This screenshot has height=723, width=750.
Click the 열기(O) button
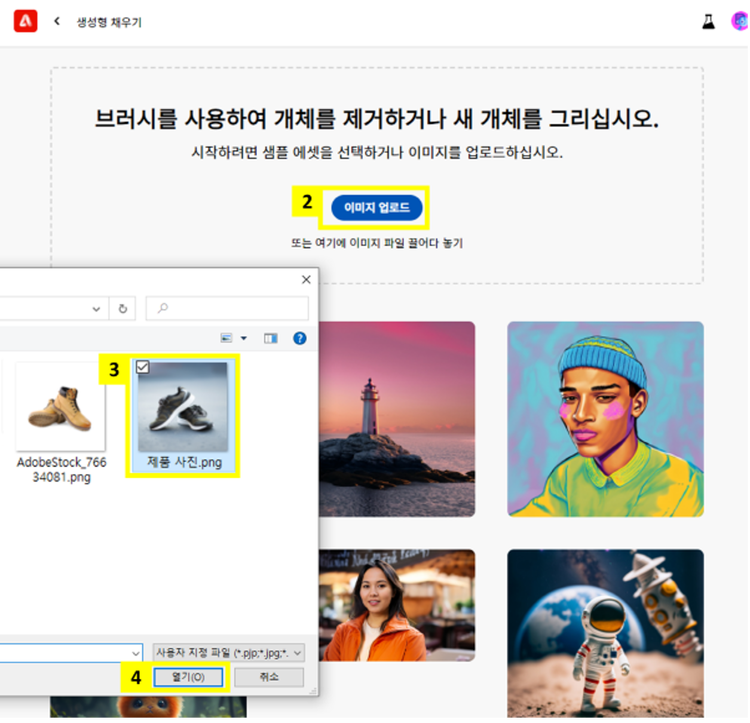(188, 678)
